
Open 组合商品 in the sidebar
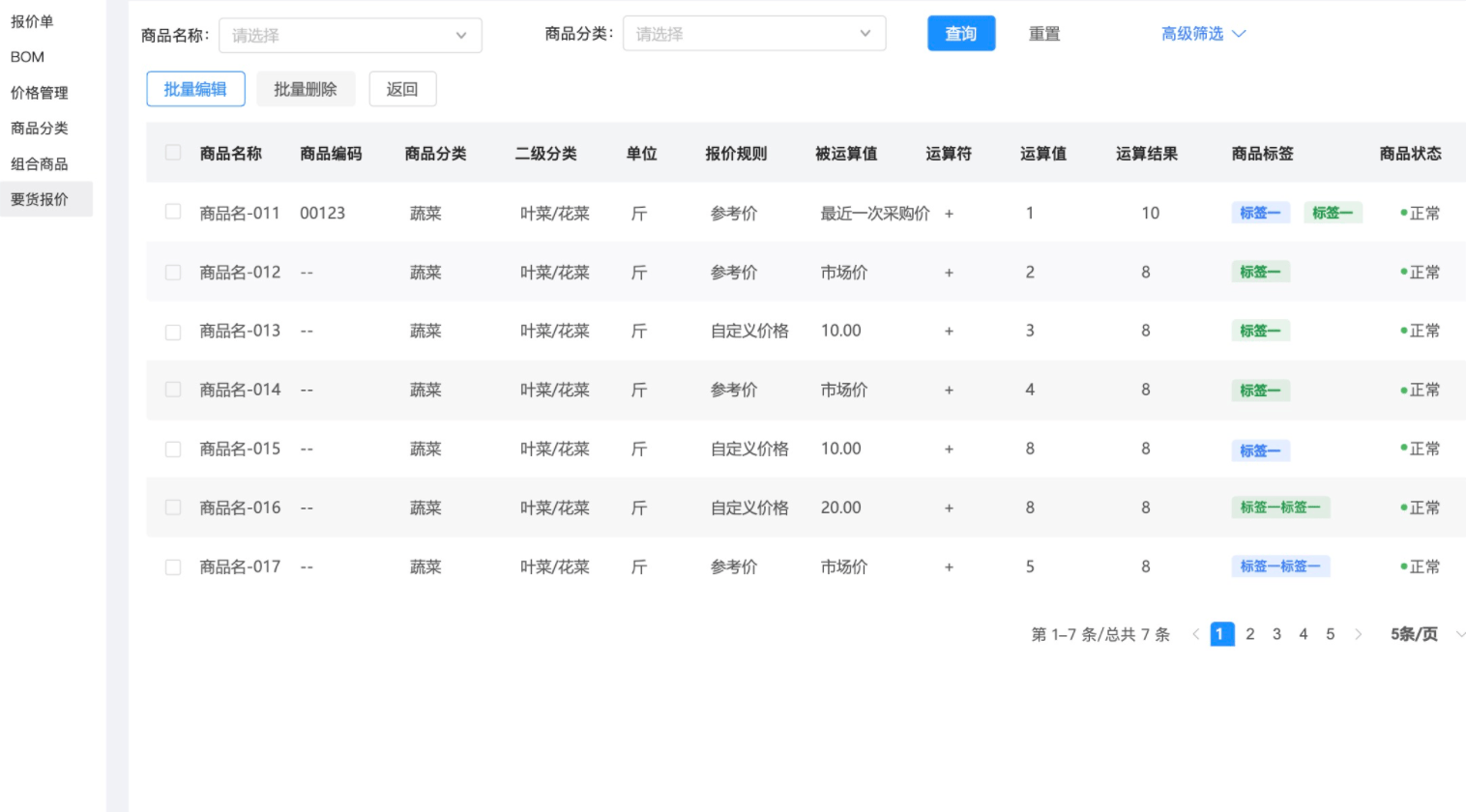[x=40, y=164]
